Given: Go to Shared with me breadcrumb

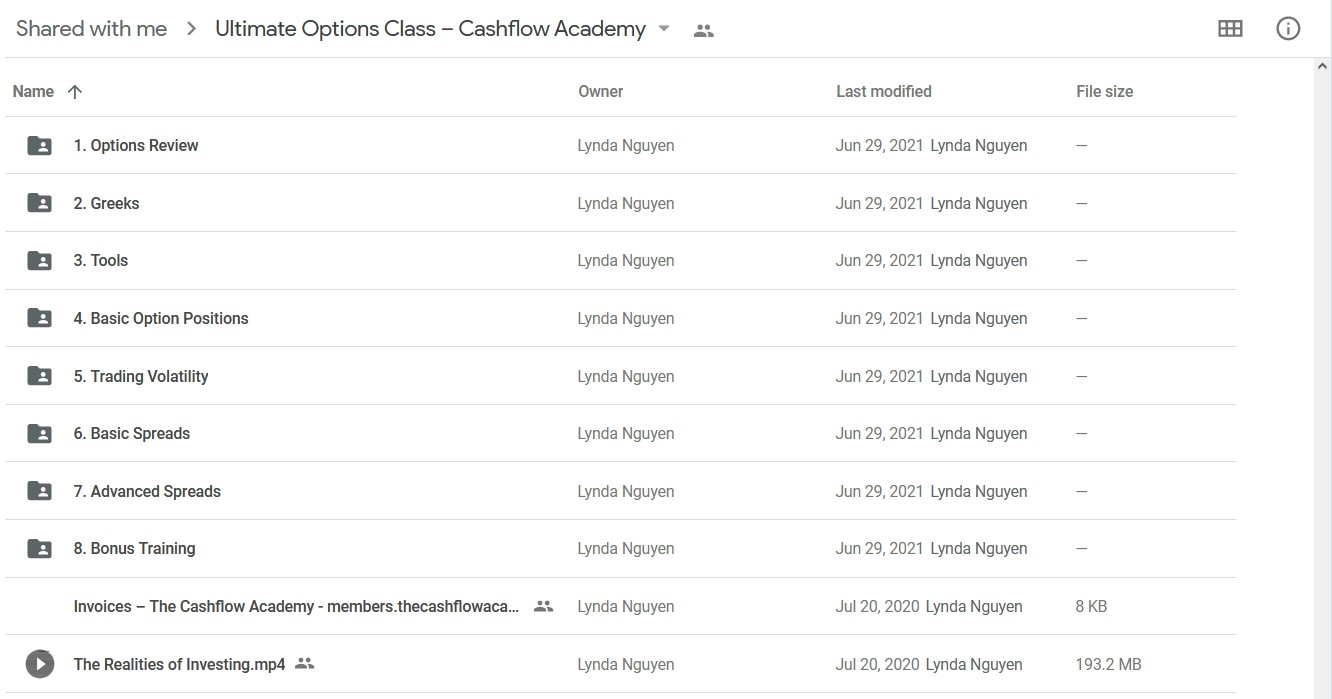Looking at the screenshot, I should 91,29.
